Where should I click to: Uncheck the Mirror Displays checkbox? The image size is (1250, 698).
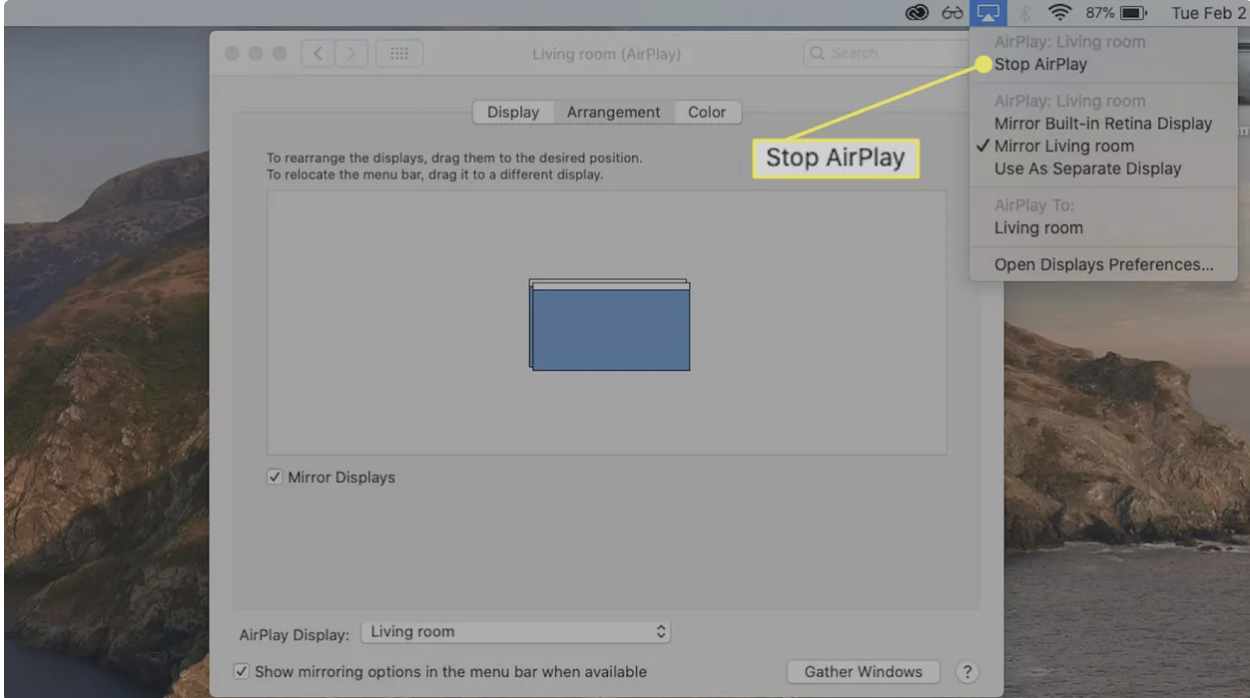tap(275, 478)
